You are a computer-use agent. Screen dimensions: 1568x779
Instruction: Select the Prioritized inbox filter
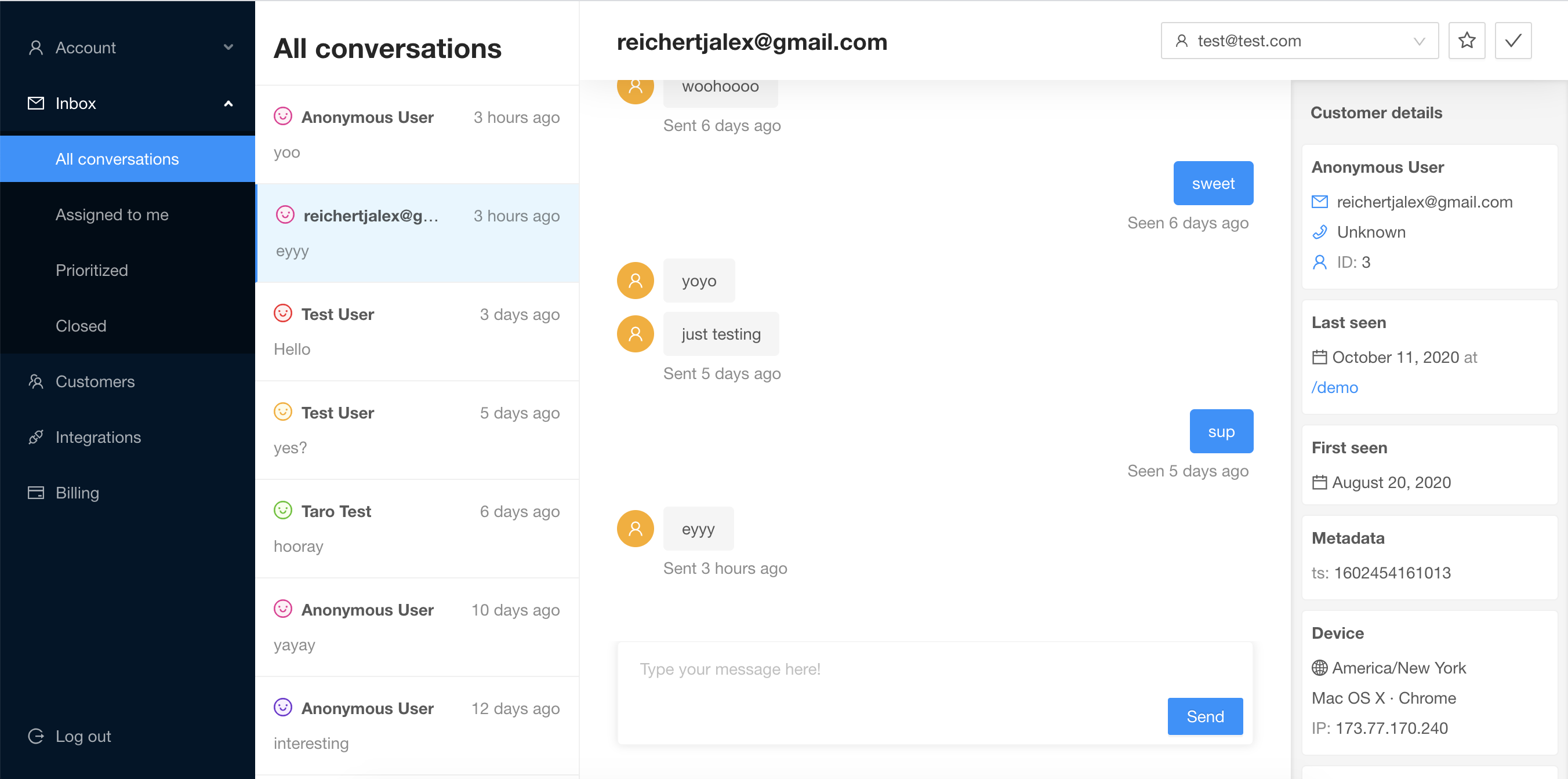click(92, 270)
